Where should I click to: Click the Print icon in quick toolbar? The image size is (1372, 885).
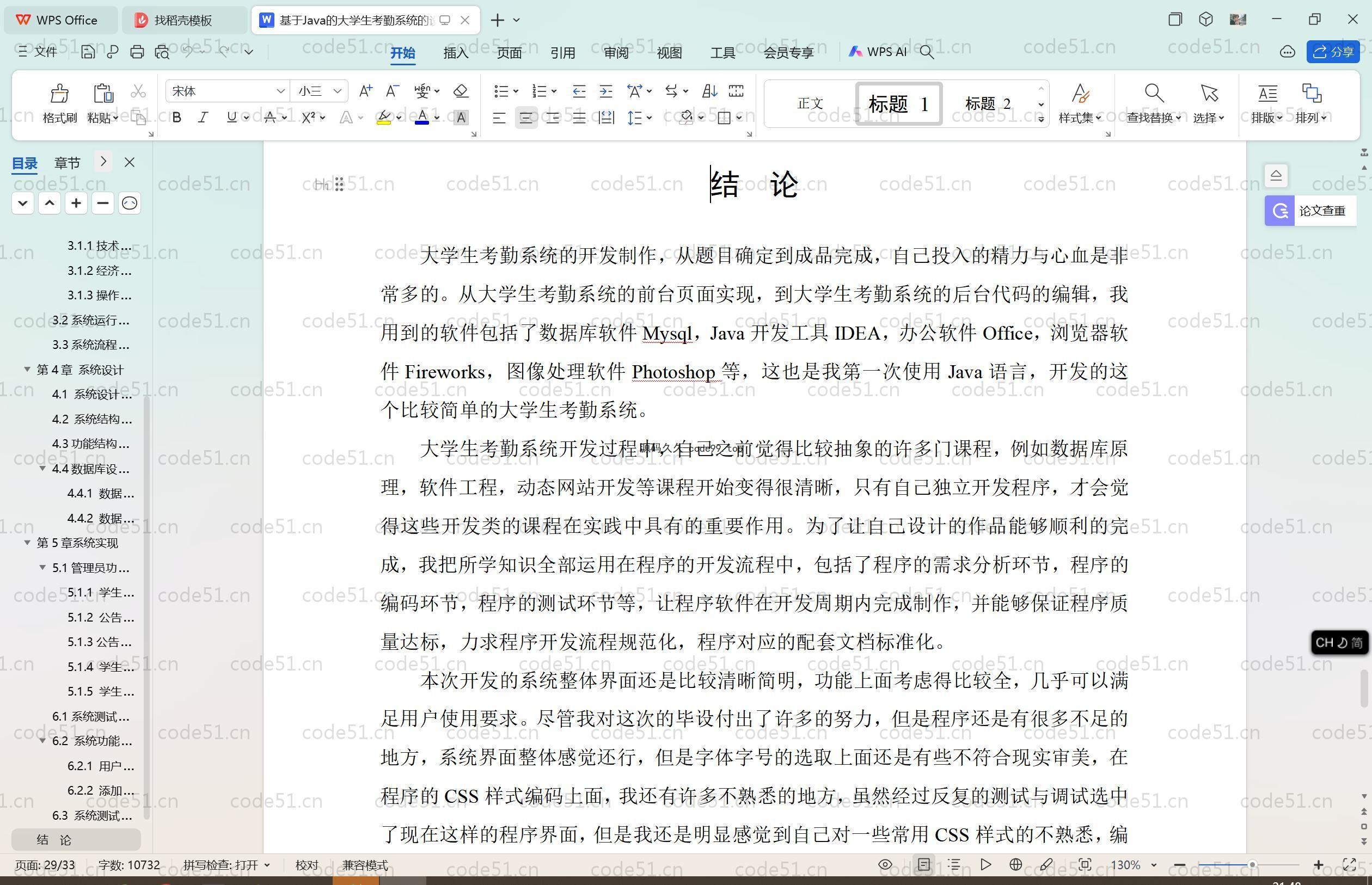[x=137, y=52]
